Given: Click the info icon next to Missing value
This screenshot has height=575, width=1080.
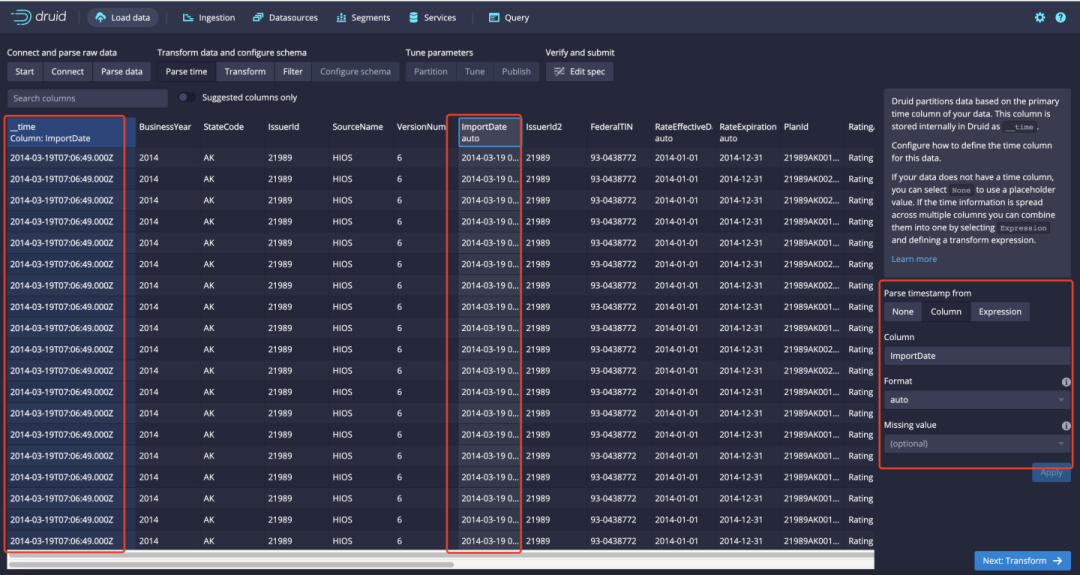Looking at the screenshot, I should [x=1066, y=426].
